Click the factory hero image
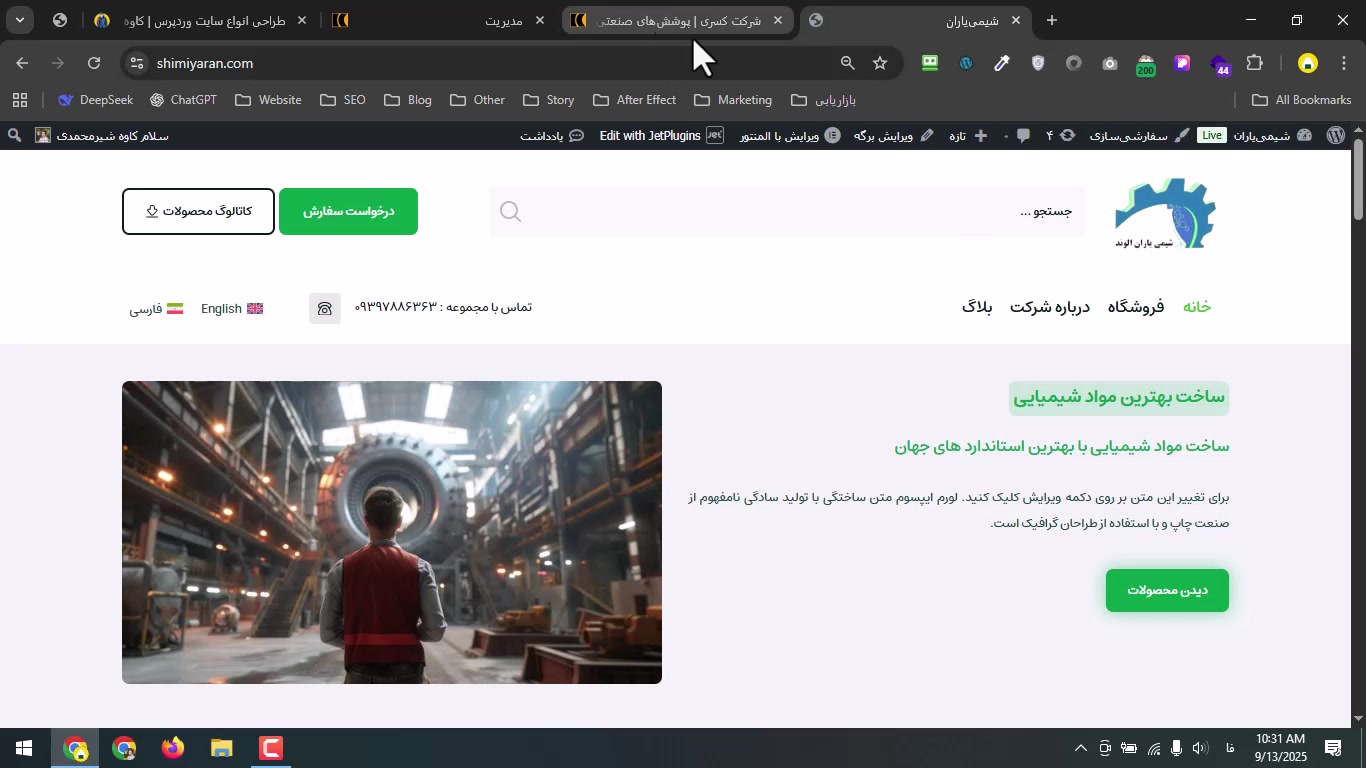This screenshot has width=1366, height=768. (392, 532)
